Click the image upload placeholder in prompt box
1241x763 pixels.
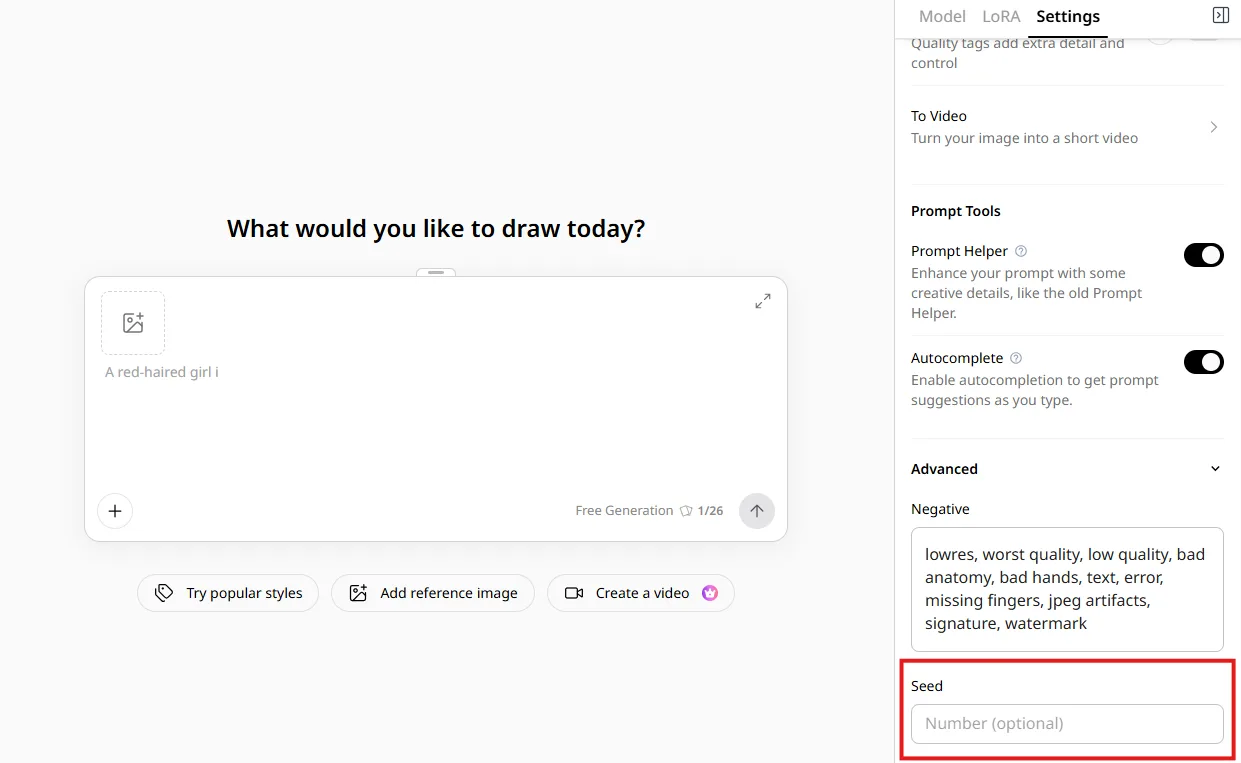[x=133, y=323]
